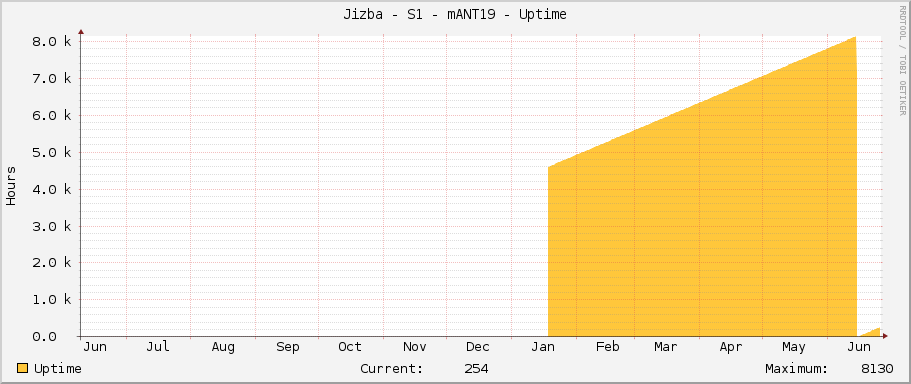This screenshot has width=911, height=384.
Task: Click the maximum value '8130'
Action: pyautogui.click(x=877, y=369)
